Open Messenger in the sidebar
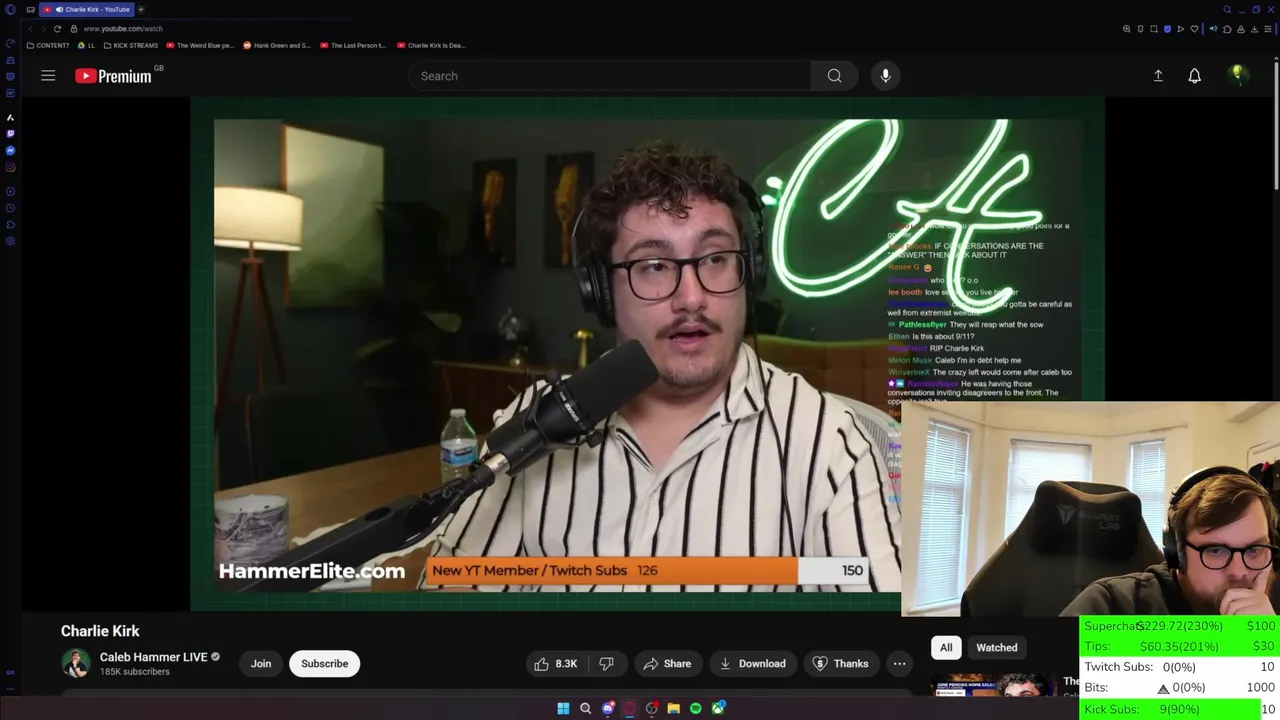Screen dimensions: 1280x720 [10, 150]
